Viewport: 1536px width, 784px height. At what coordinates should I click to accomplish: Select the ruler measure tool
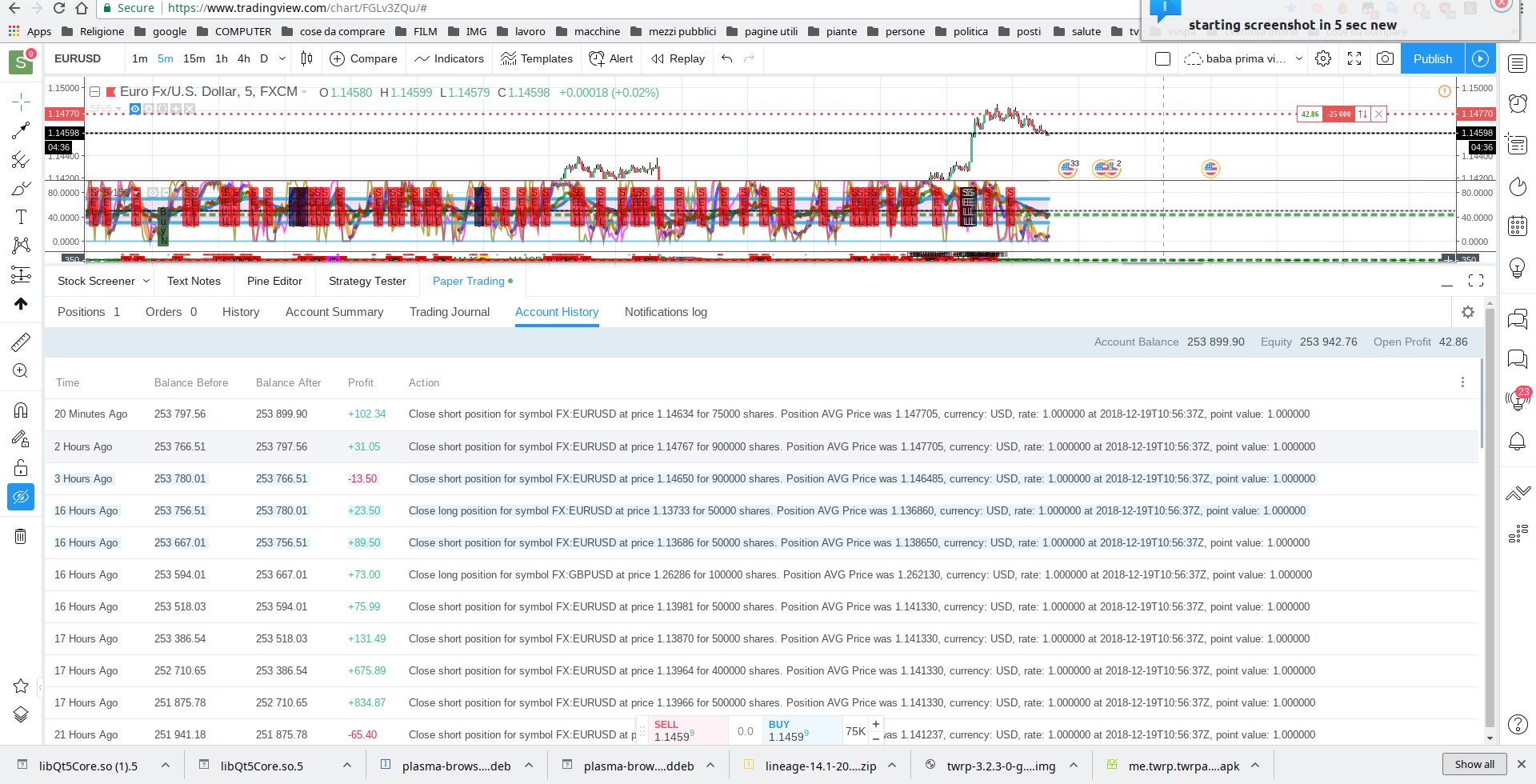pyautogui.click(x=21, y=342)
